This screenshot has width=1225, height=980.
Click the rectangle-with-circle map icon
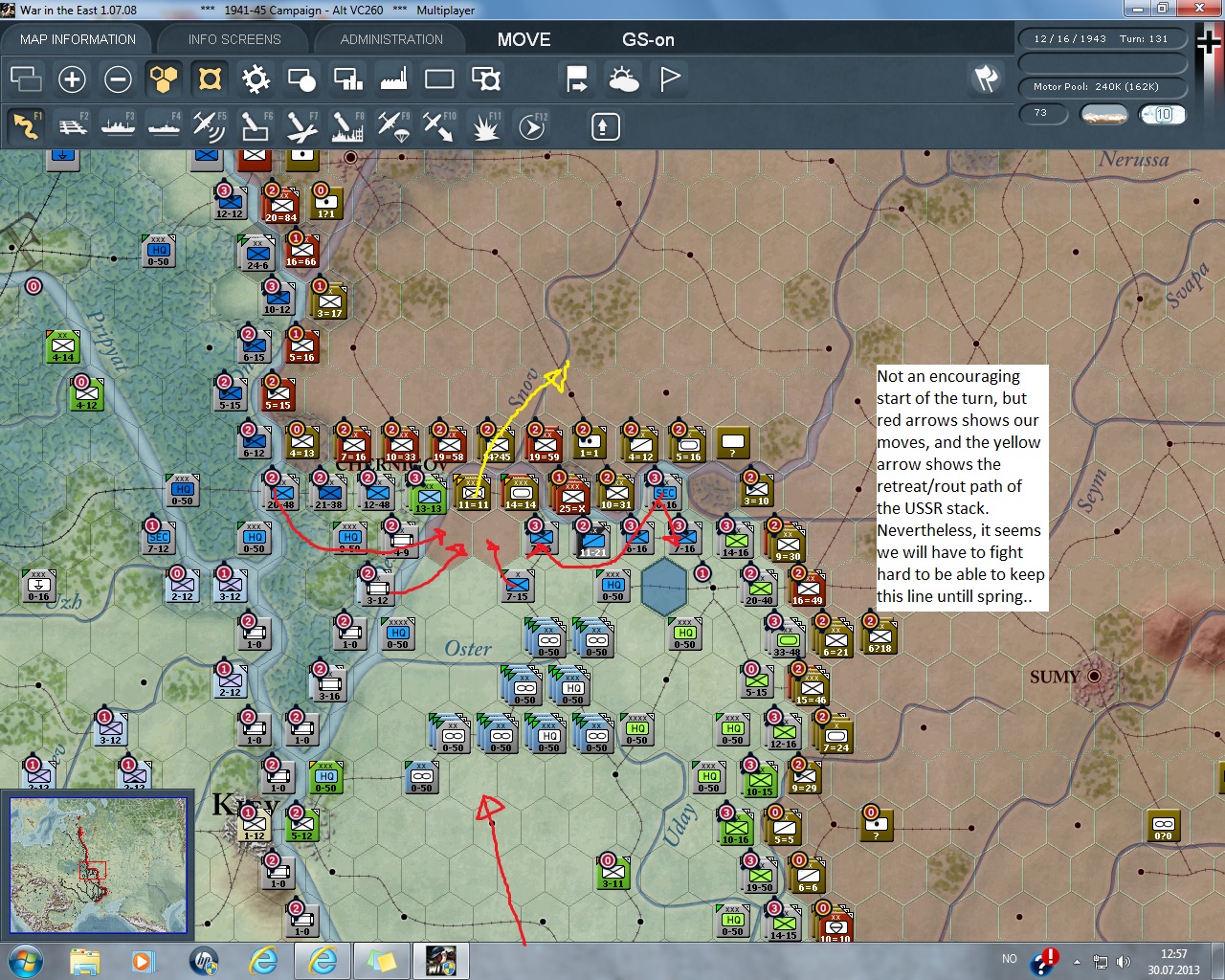[301, 78]
